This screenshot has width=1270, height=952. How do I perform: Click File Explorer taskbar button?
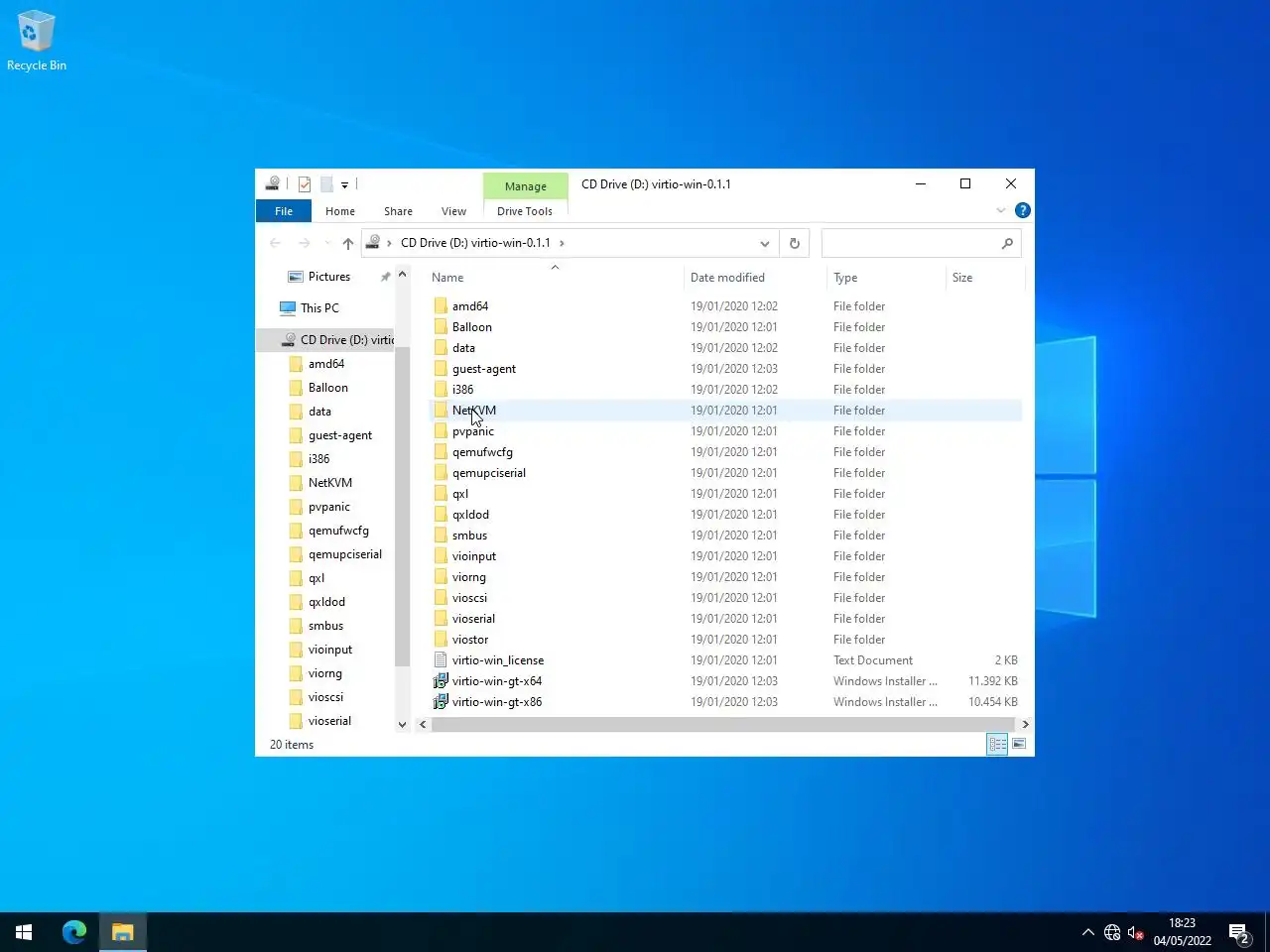[x=123, y=932]
